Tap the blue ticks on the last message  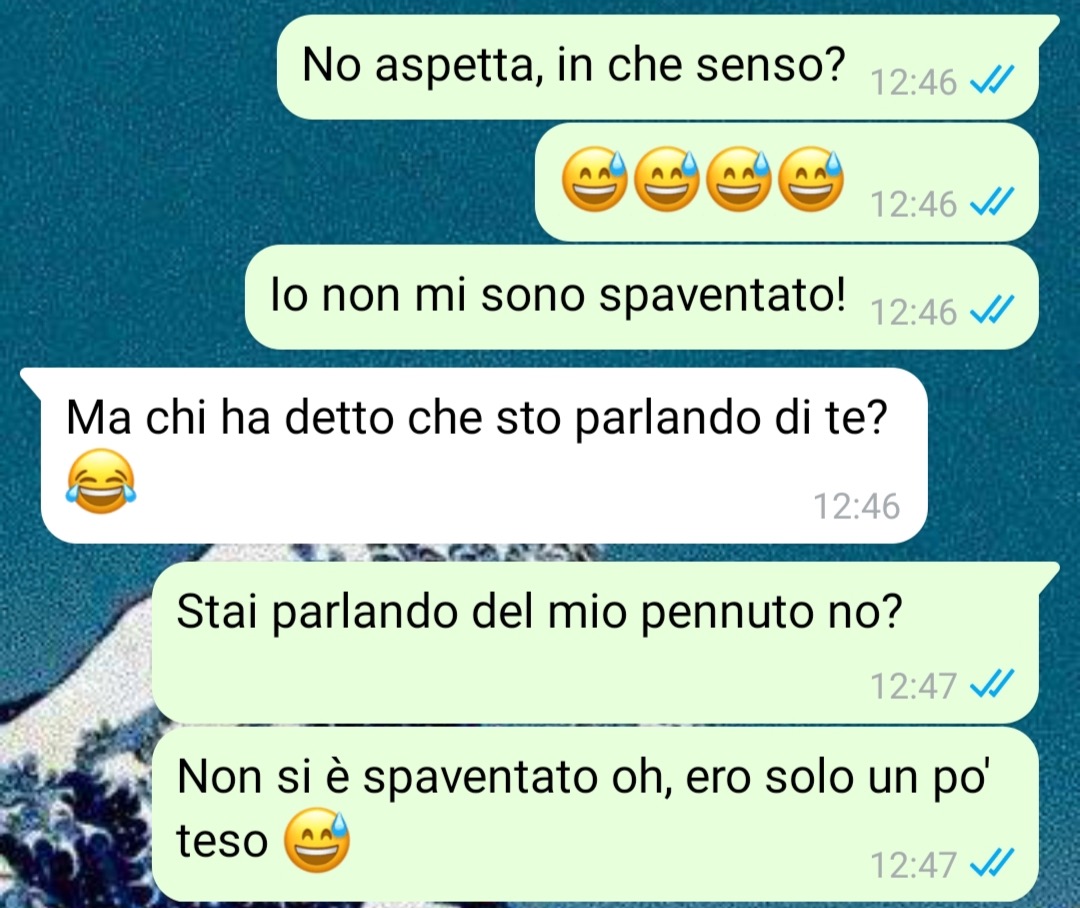[x=991, y=863]
